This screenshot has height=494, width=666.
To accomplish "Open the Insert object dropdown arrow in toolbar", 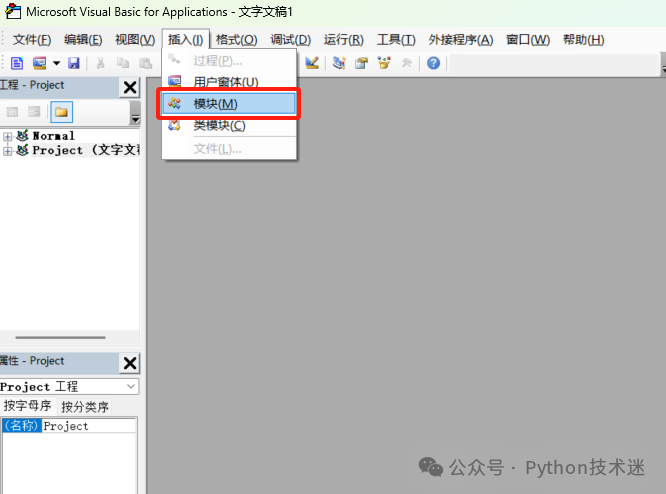I will pyautogui.click(x=56, y=63).
